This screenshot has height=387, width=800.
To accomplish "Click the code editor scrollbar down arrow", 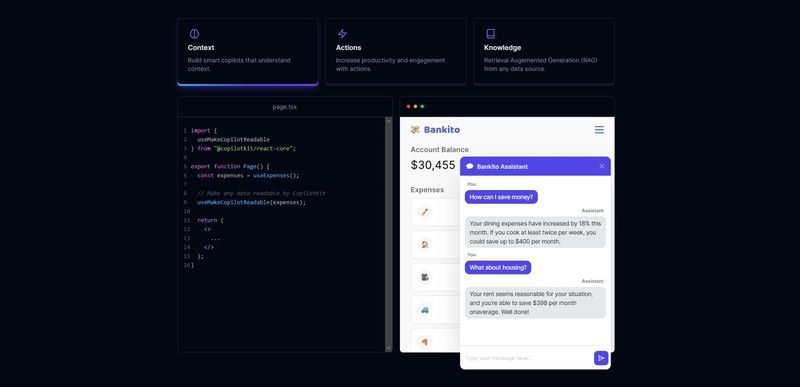I will pyautogui.click(x=389, y=348).
